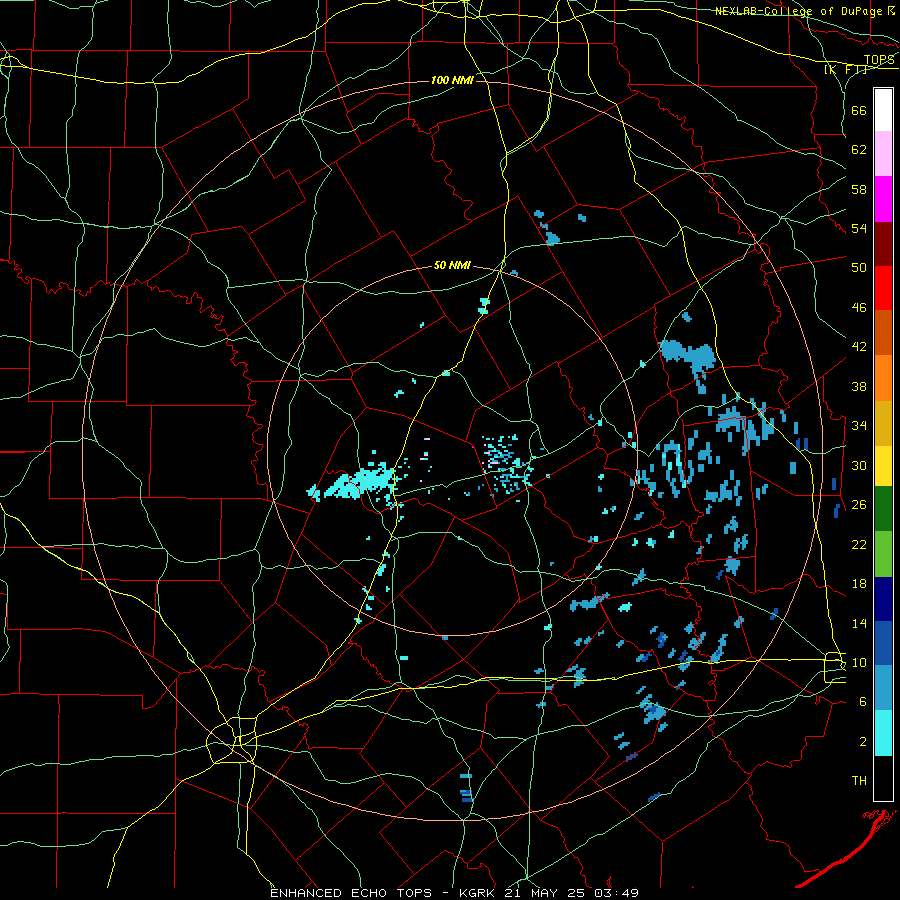Click the legend value 54
Image resolution: width=900 pixels, height=900 pixels.
859,228
